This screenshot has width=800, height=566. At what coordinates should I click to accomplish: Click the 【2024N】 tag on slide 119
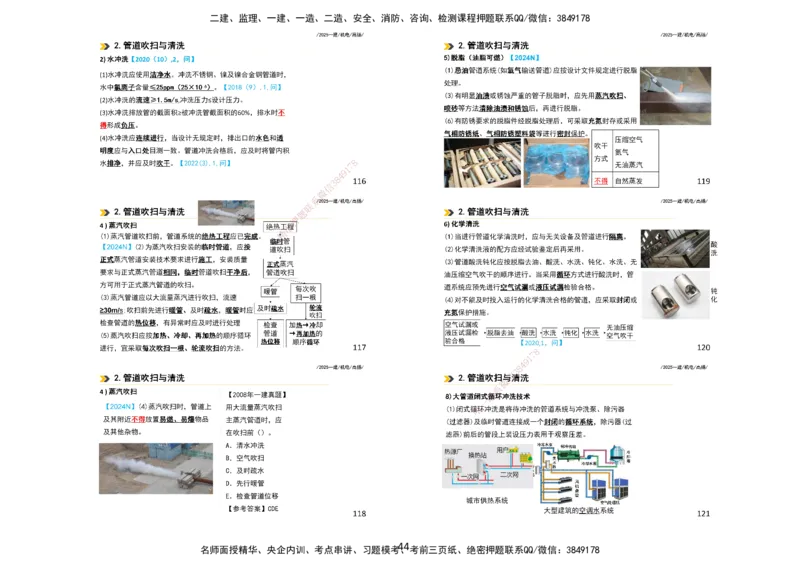click(525, 58)
